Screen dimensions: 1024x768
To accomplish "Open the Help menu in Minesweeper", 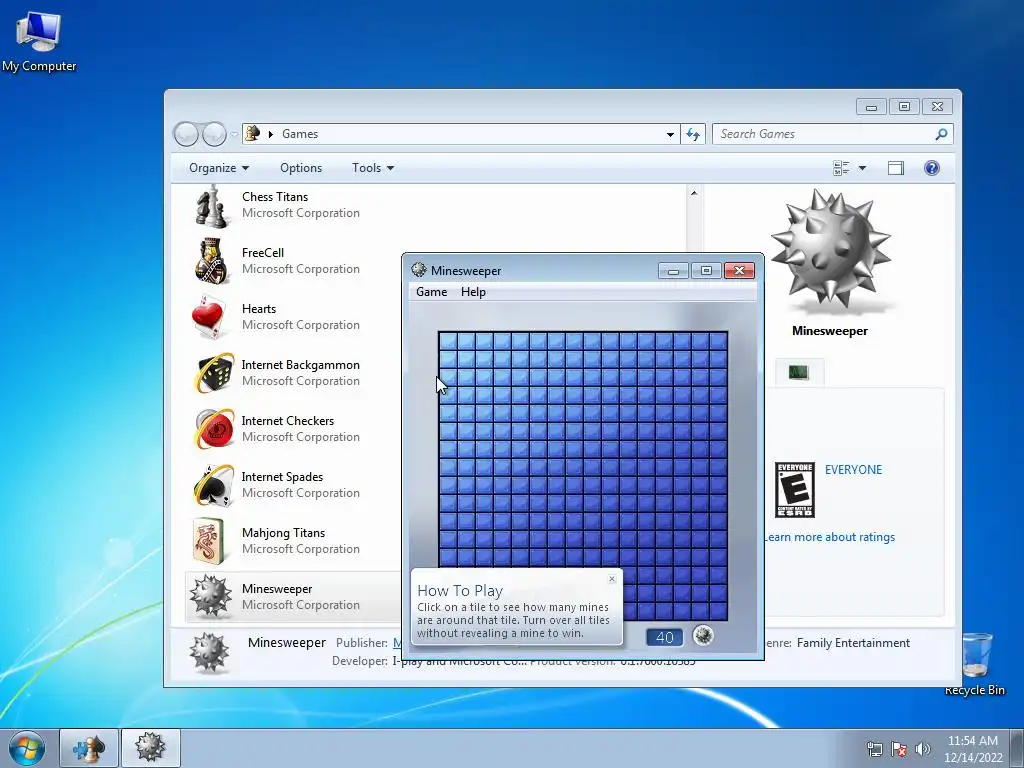I will [x=473, y=292].
